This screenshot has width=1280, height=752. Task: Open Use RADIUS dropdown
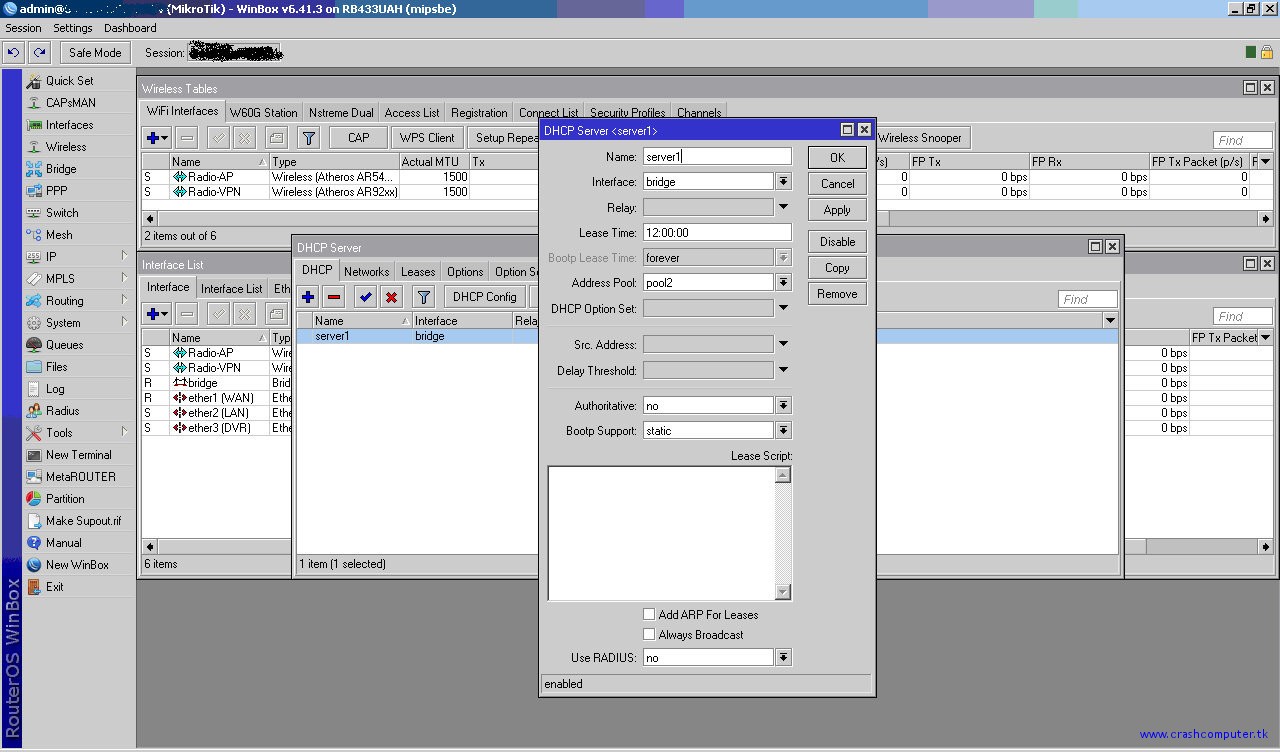tap(783, 658)
